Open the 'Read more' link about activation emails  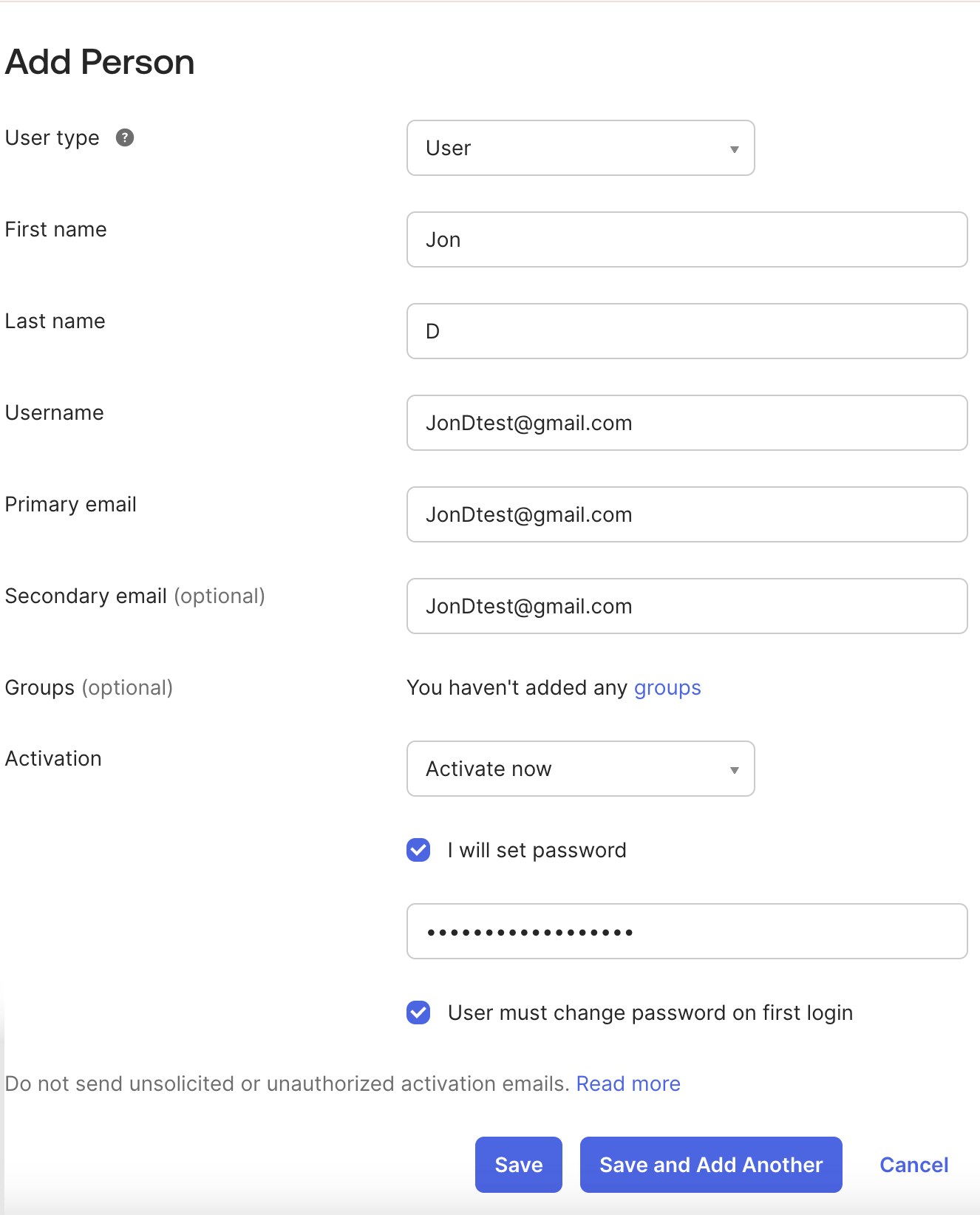click(x=627, y=1083)
